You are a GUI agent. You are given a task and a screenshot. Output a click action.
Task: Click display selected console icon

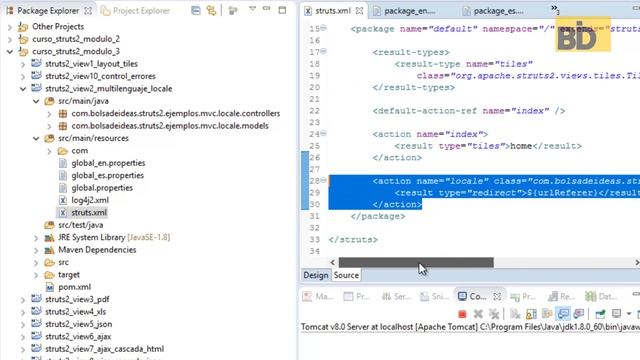pyautogui.click(x=616, y=314)
